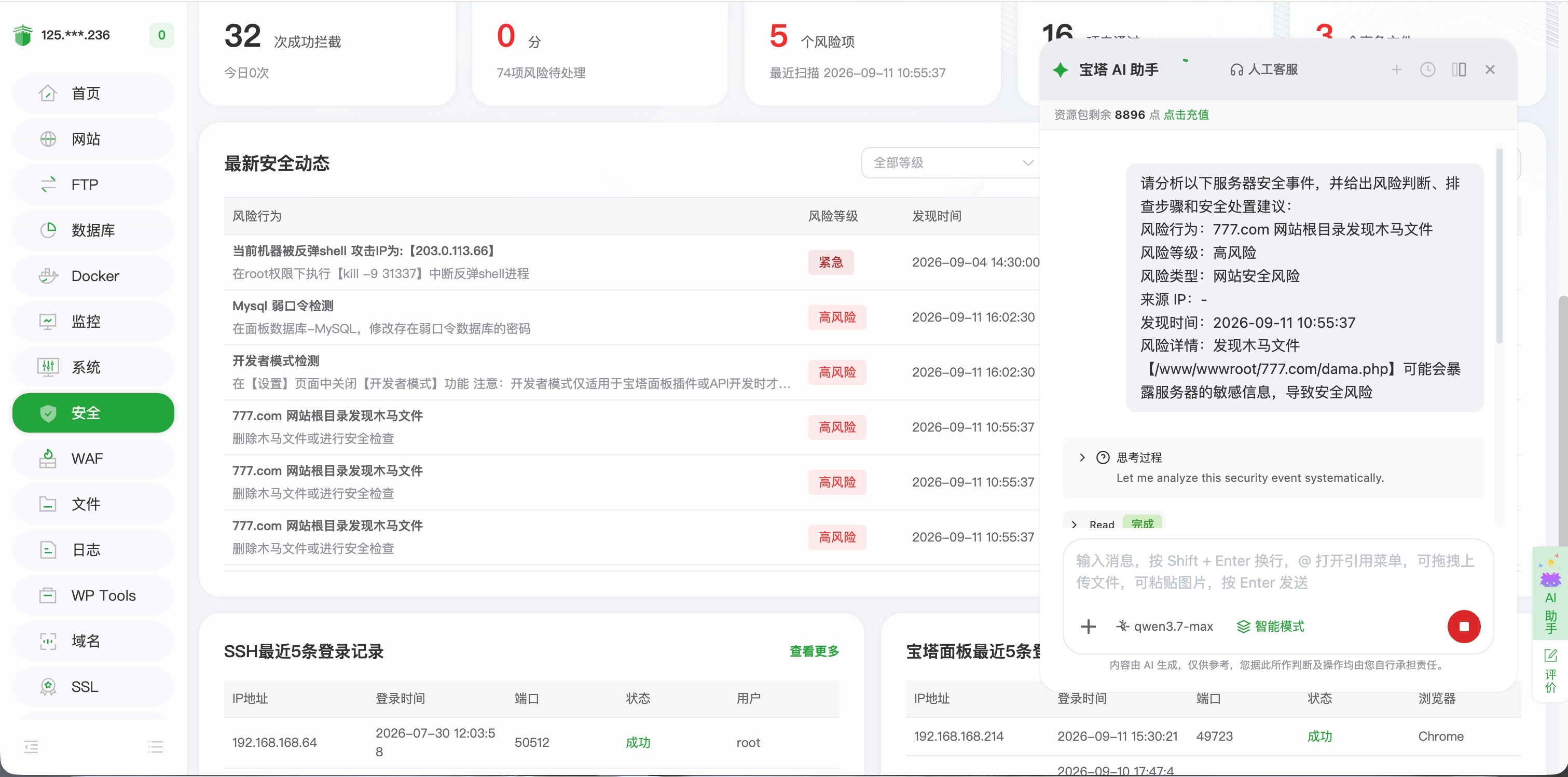Open the 首页 home sidebar item

(93, 93)
